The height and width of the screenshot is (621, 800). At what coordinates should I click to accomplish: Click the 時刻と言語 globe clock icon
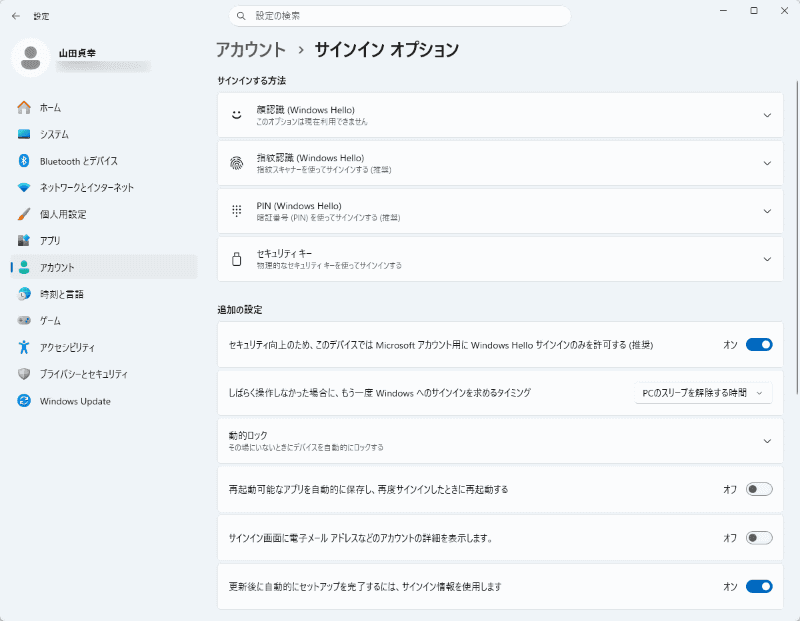coord(24,294)
